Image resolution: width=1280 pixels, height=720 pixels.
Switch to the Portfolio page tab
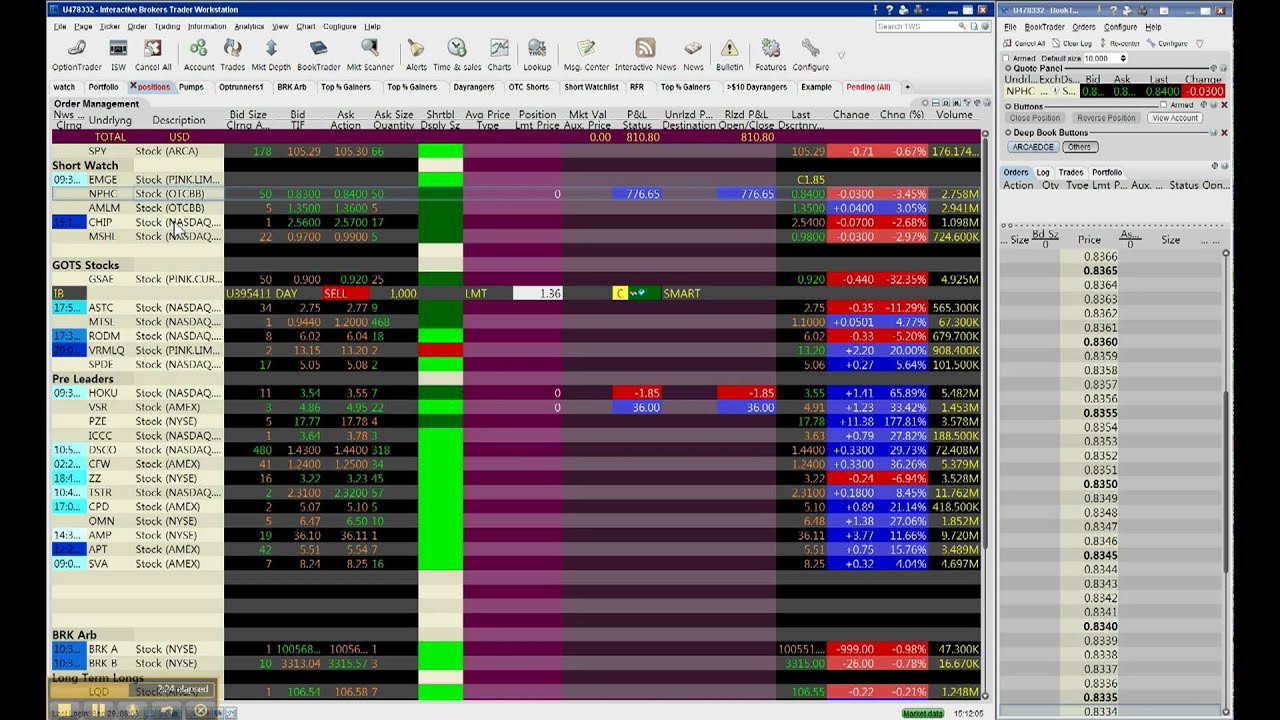tap(103, 87)
